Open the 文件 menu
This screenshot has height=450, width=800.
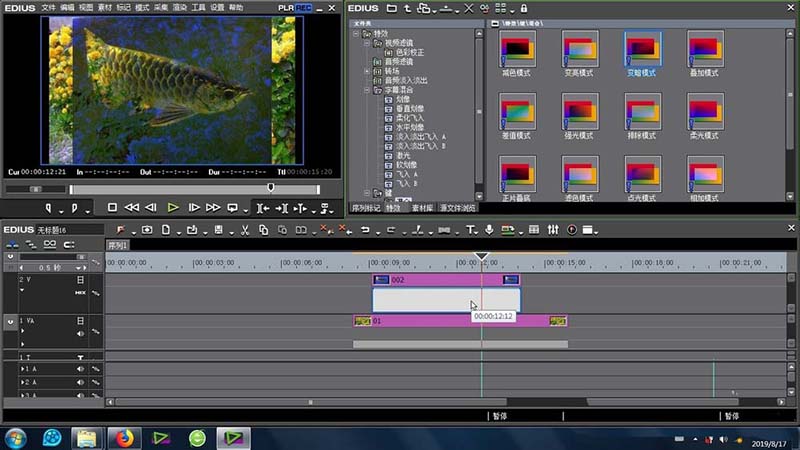pos(49,7)
